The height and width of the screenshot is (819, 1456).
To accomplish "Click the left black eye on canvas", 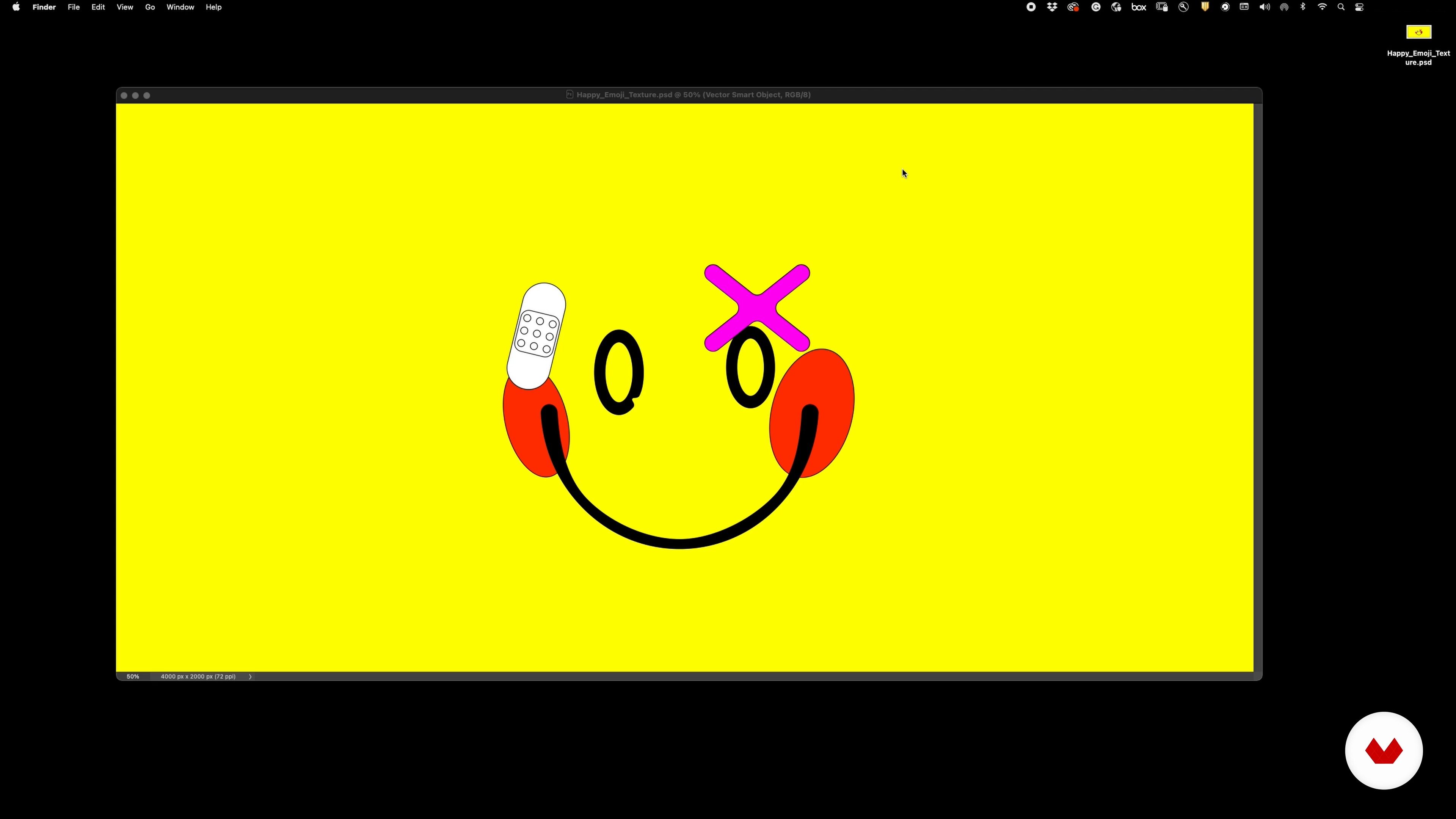I will pos(619,372).
